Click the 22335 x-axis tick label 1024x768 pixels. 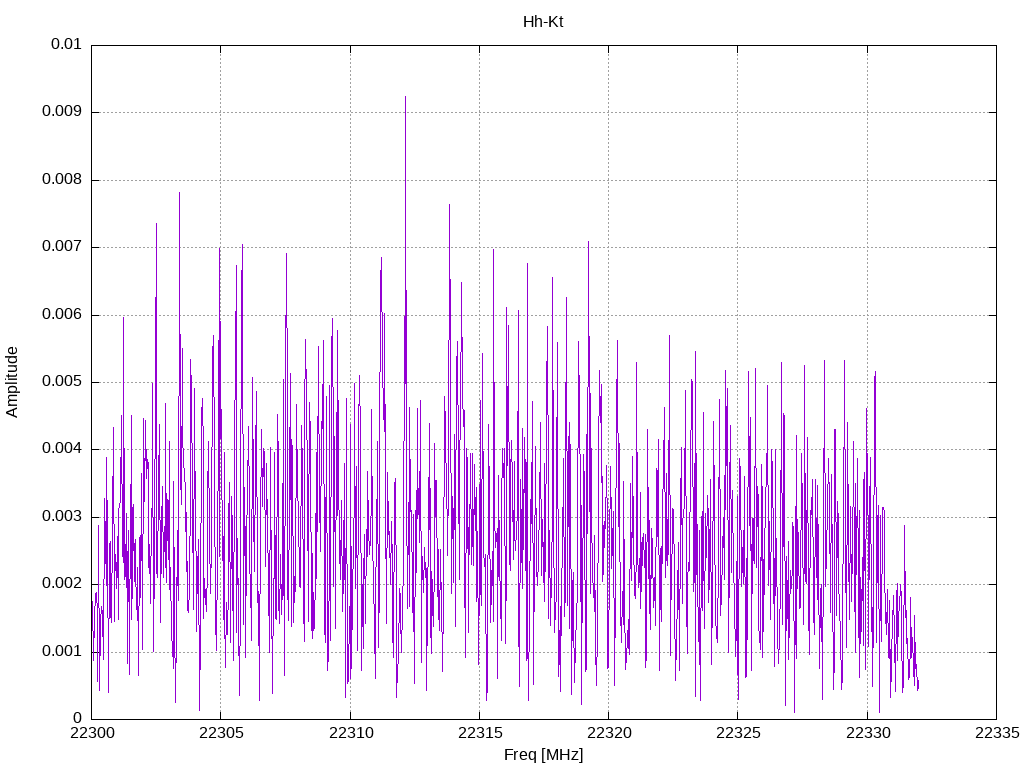996,734
